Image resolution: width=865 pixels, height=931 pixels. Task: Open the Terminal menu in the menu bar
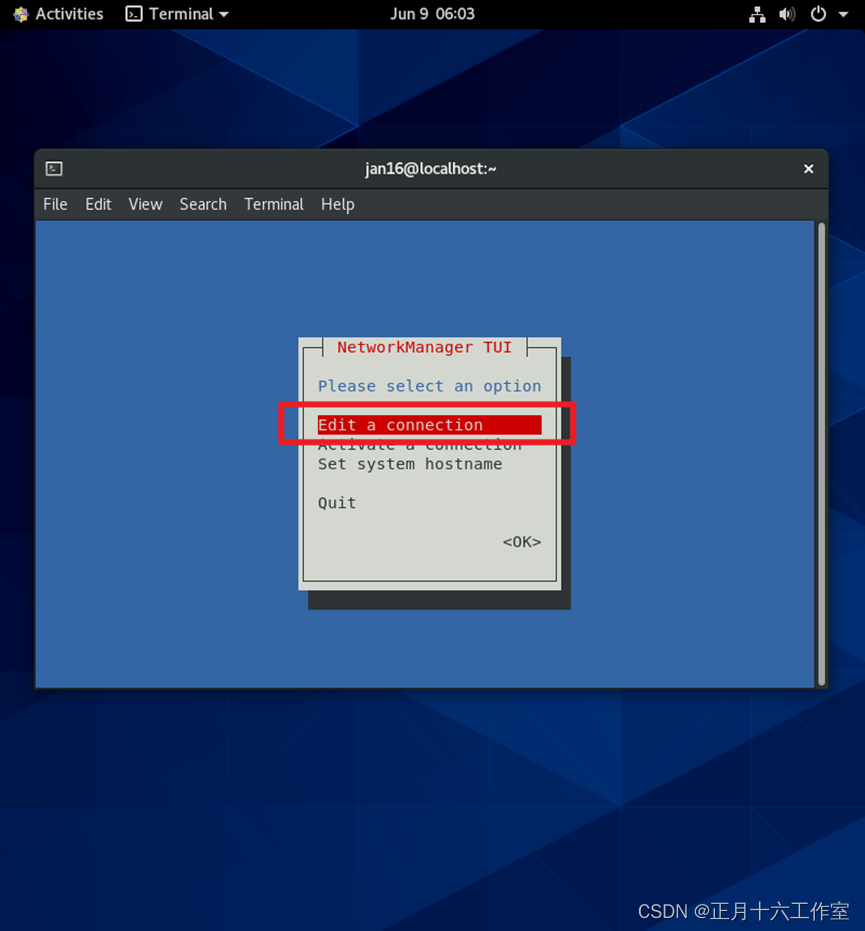point(273,204)
